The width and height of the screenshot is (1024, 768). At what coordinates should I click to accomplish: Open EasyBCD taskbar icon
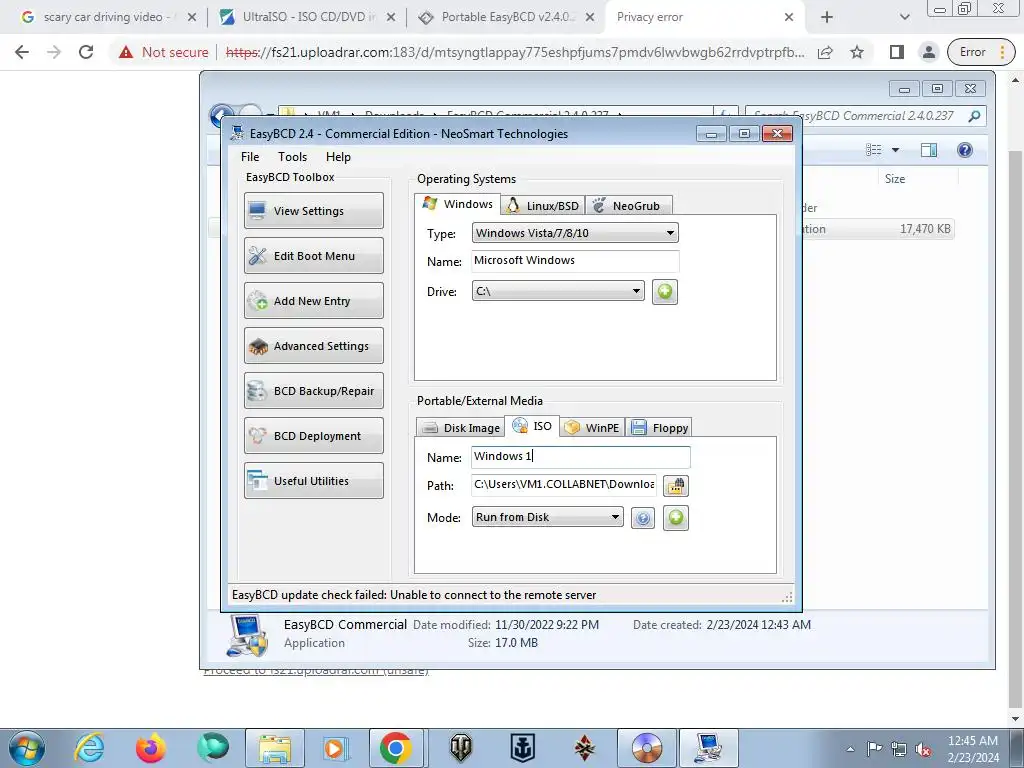(x=709, y=748)
